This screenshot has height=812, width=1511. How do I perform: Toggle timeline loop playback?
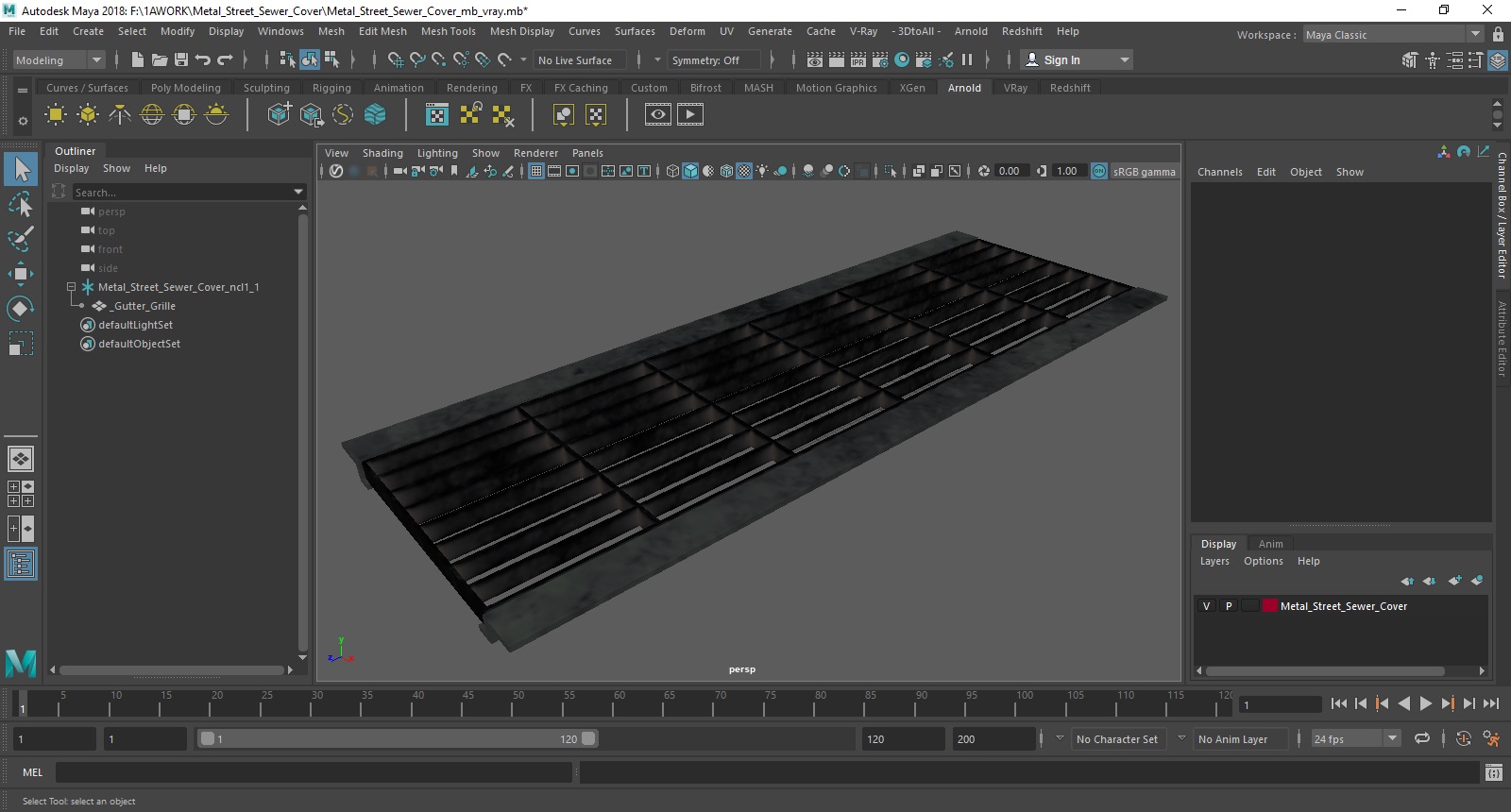(1421, 738)
